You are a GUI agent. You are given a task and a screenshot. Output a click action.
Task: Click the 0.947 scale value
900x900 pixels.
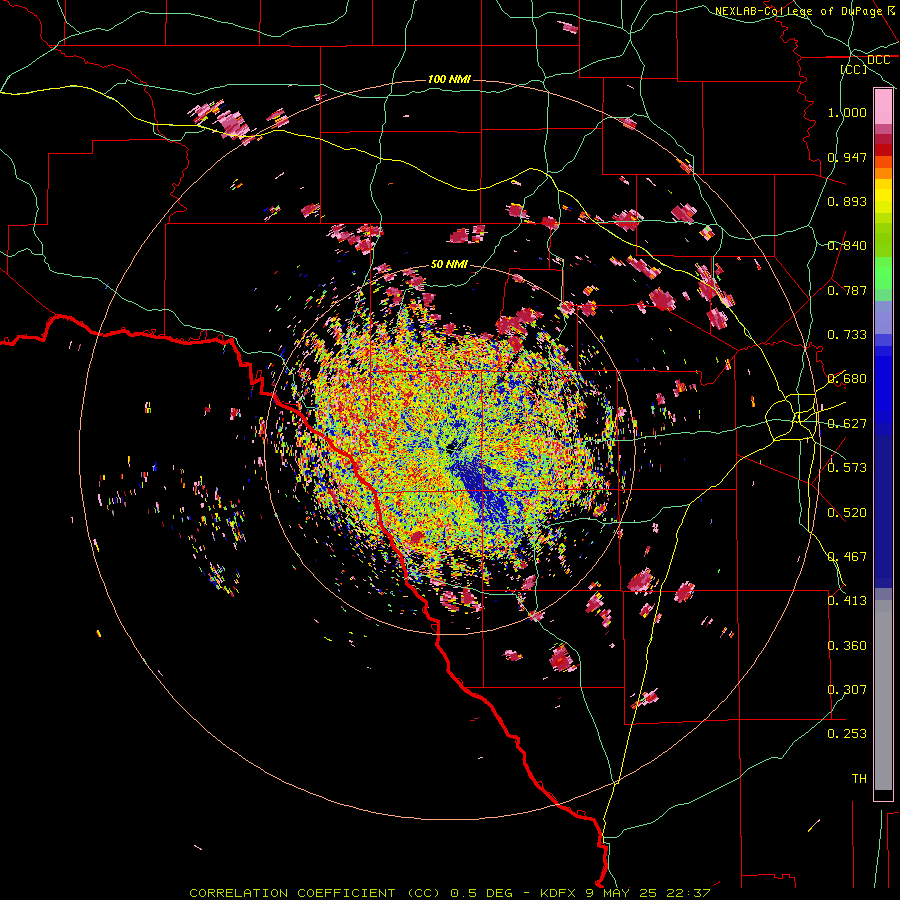(x=847, y=157)
